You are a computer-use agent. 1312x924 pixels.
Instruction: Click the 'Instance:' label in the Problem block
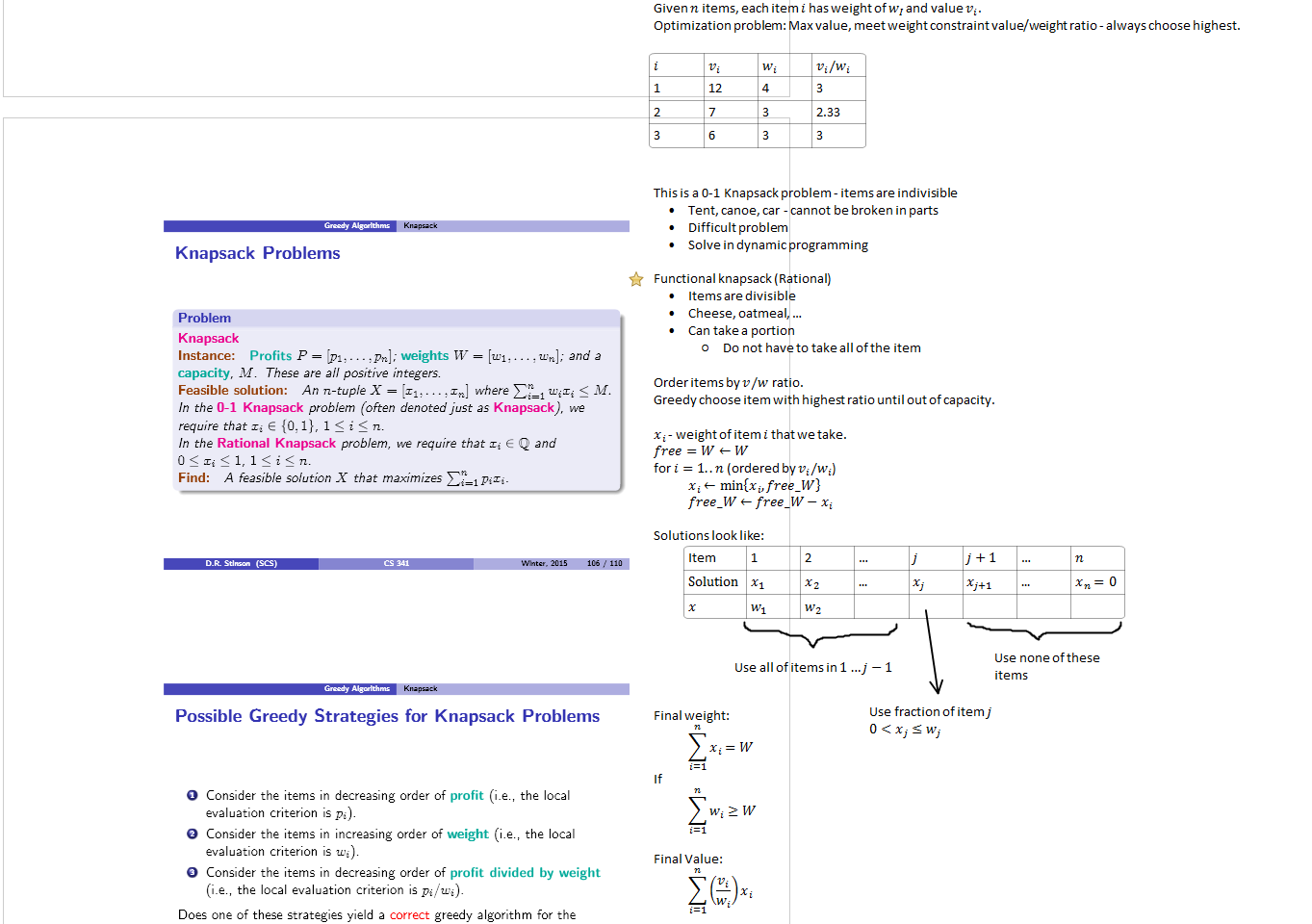[206, 355]
